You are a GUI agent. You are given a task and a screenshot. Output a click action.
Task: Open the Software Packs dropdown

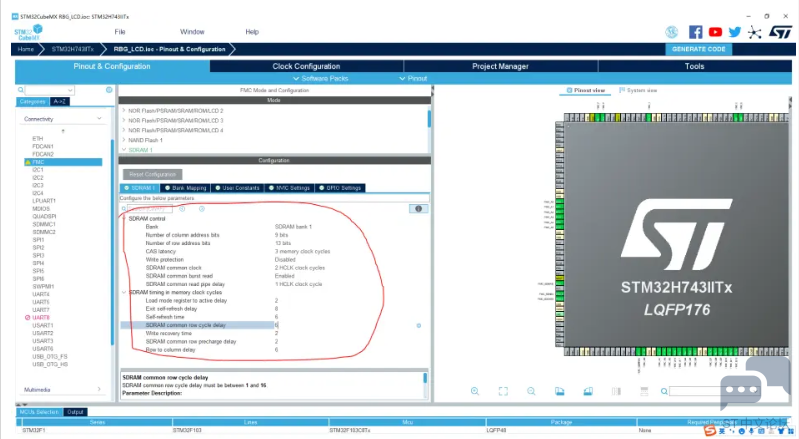321,78
